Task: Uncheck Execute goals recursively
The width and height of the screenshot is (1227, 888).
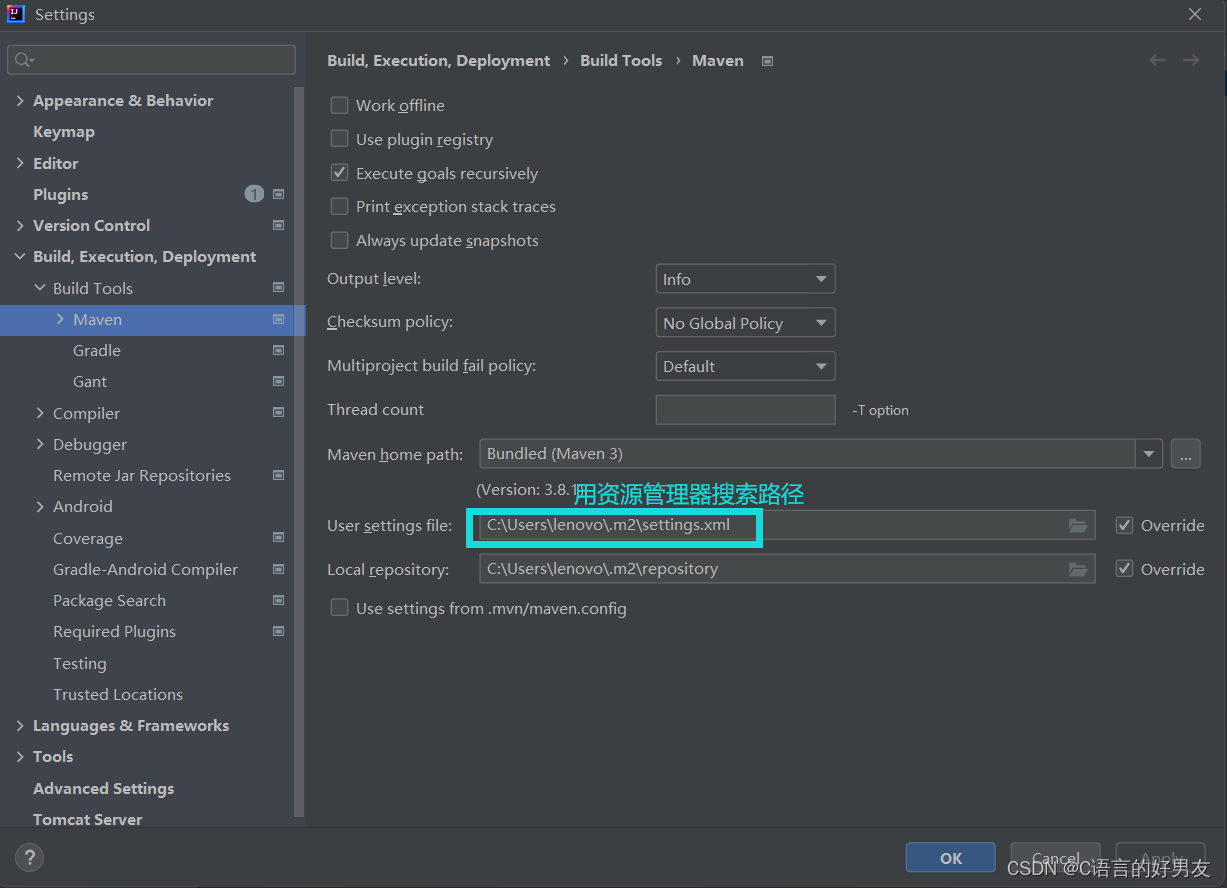Action: (x=340, y=173)
